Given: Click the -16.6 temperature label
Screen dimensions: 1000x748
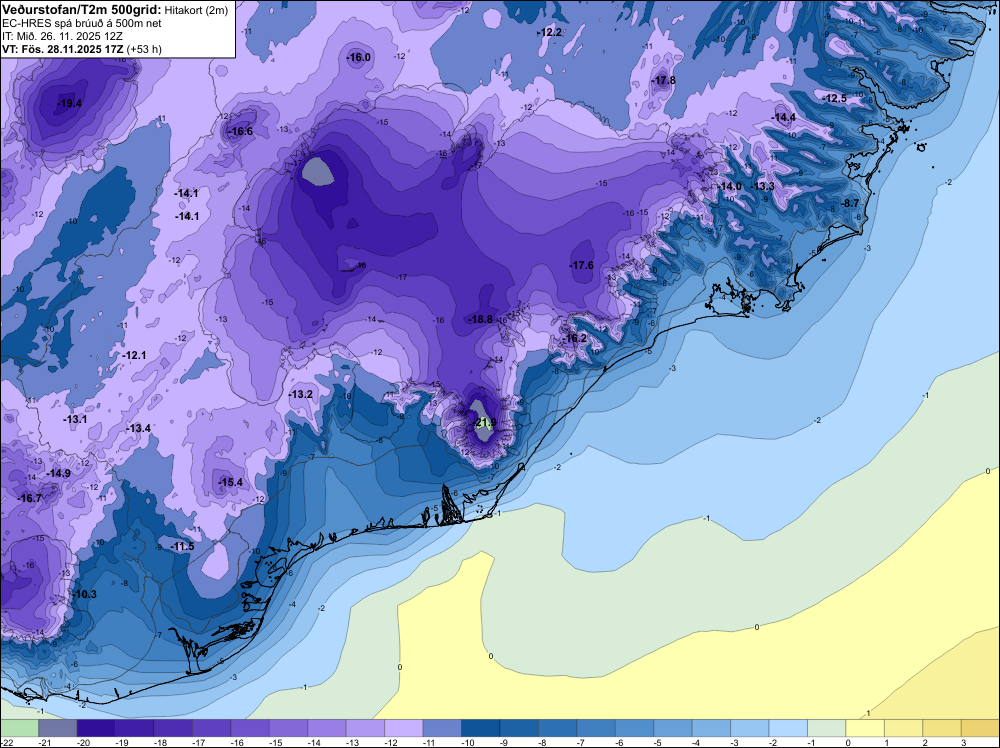Looking at the screenshot, I should [x=241, y=131].
